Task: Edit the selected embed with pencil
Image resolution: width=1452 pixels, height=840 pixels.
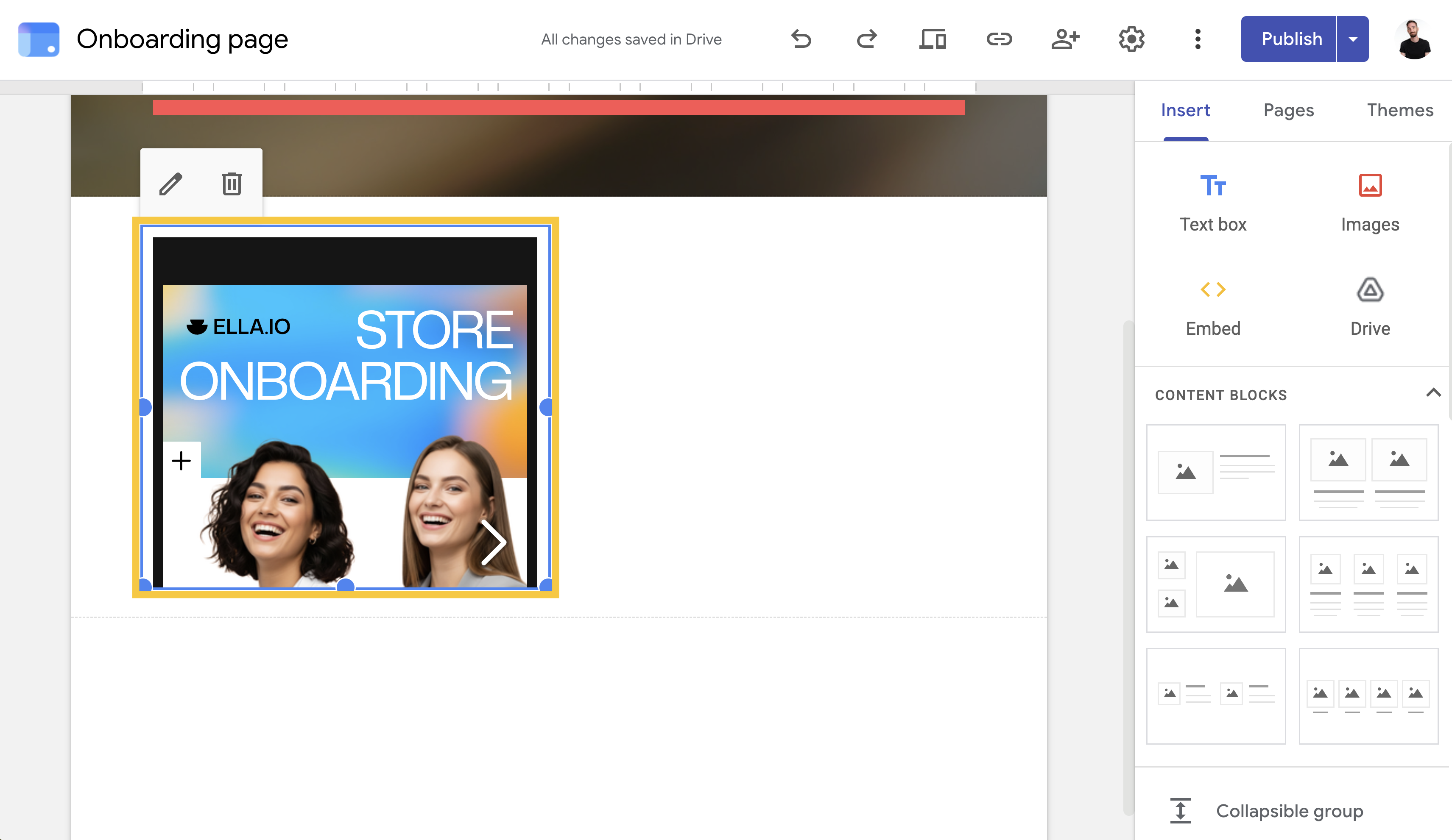Action: [x=171, y=184]
